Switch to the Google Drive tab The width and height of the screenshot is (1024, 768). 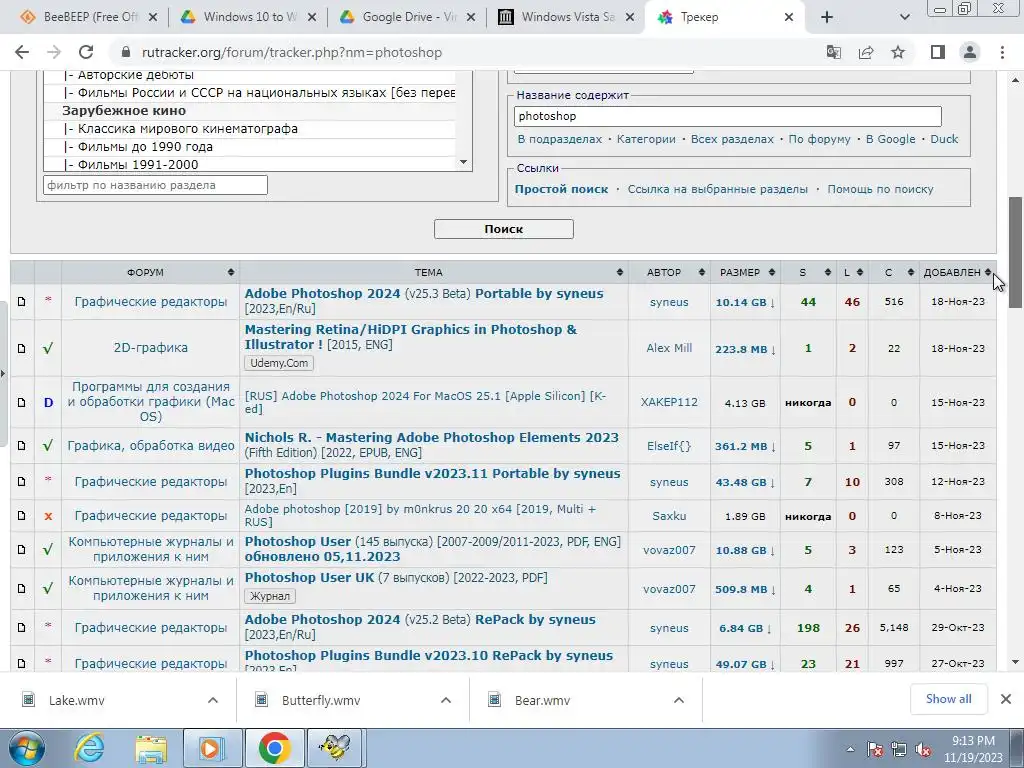click(409, 17)
